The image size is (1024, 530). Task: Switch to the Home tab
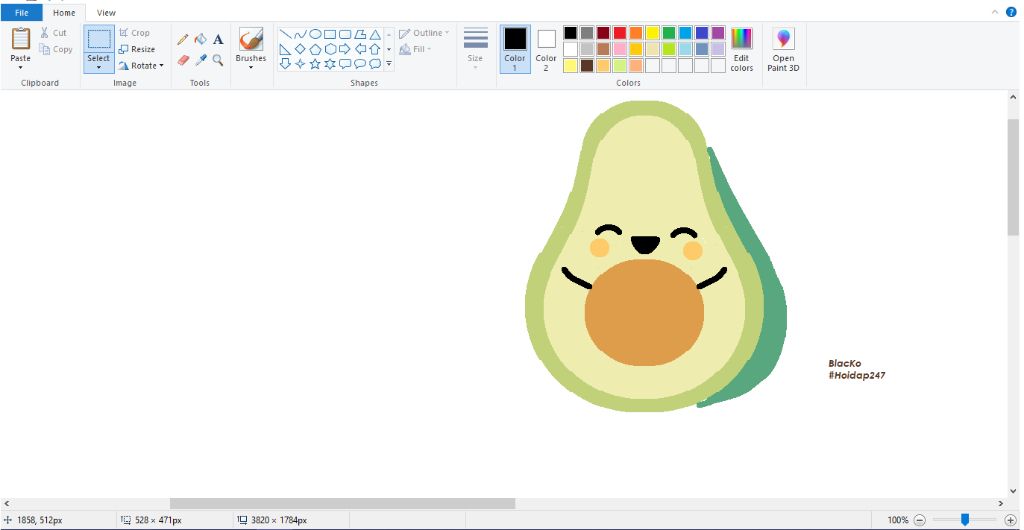coord(64,12)
